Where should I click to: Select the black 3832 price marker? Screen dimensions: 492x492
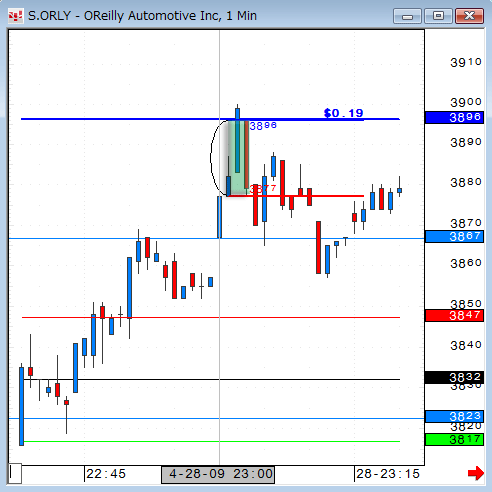[454, 377]
